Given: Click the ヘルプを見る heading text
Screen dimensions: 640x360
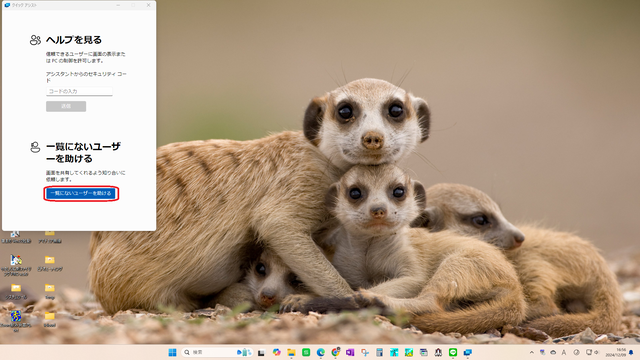Looking at the screenshot, I should click(73, 40).
